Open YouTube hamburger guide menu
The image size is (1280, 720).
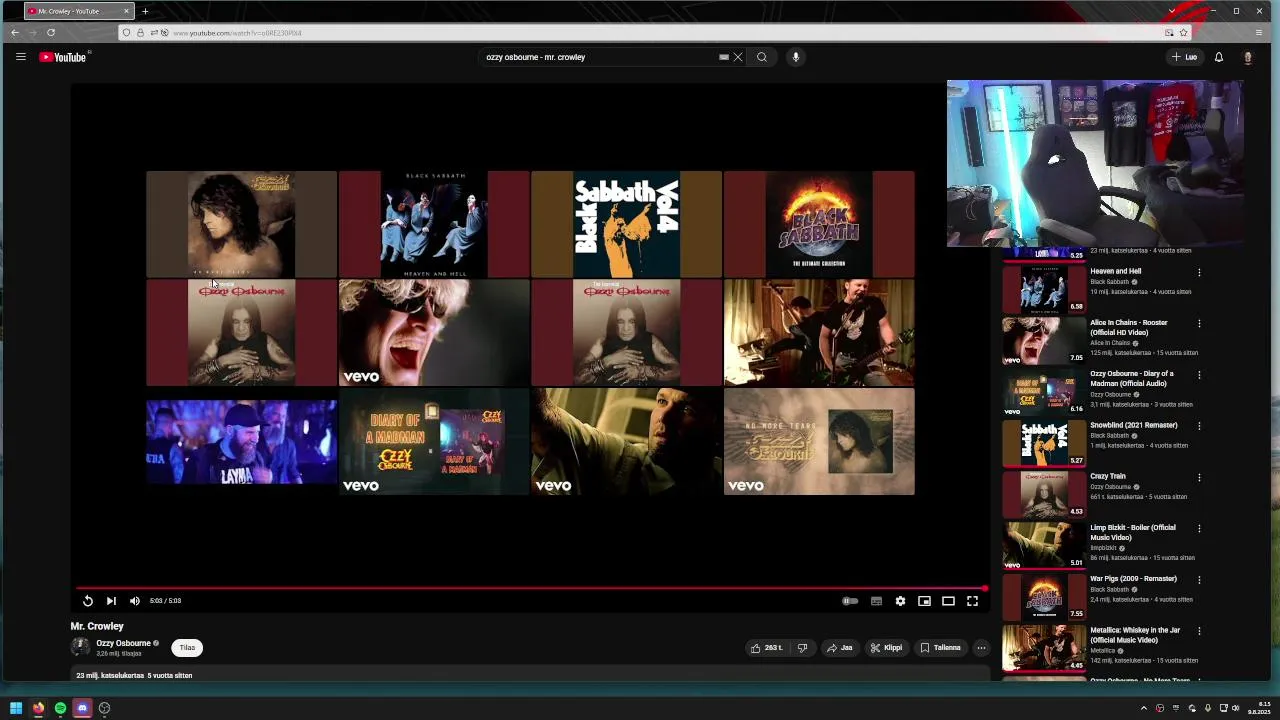coord(20,57)
